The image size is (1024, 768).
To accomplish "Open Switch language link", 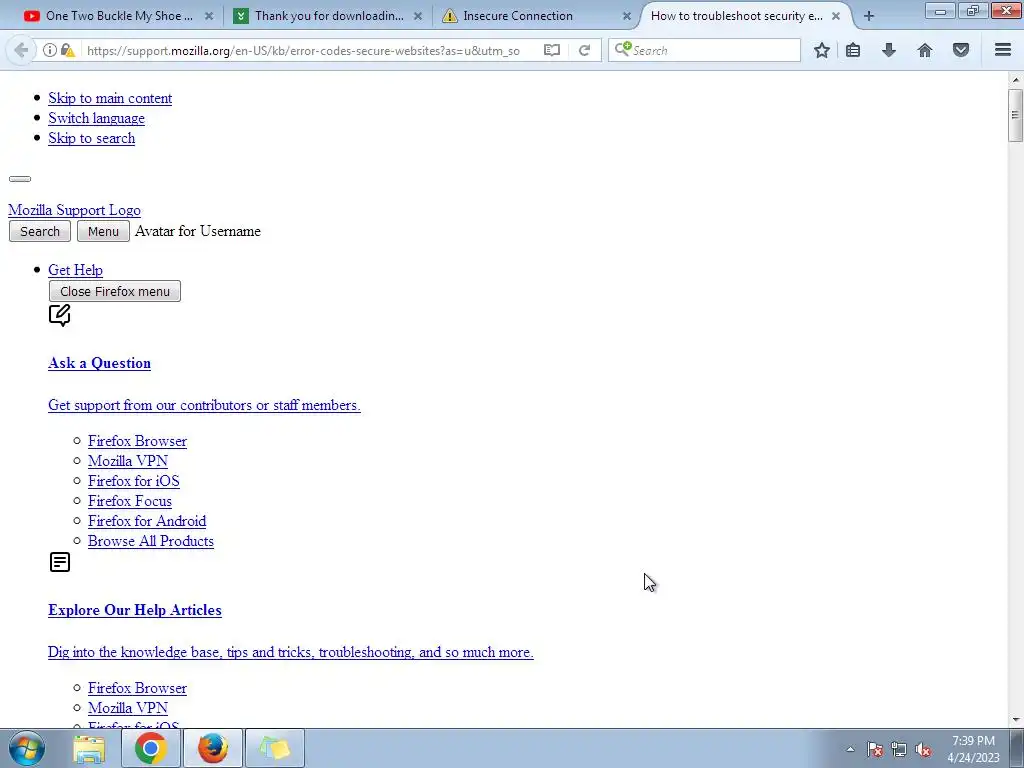I will pyautogui.click(x=97, y=118).
